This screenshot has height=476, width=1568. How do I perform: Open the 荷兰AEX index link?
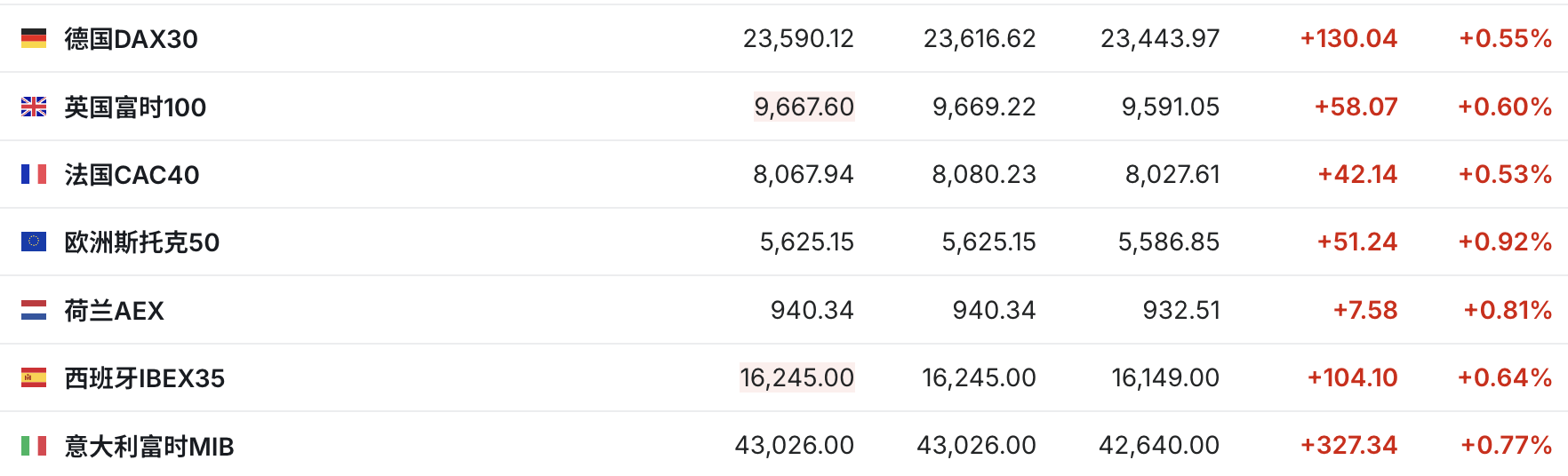114,311
